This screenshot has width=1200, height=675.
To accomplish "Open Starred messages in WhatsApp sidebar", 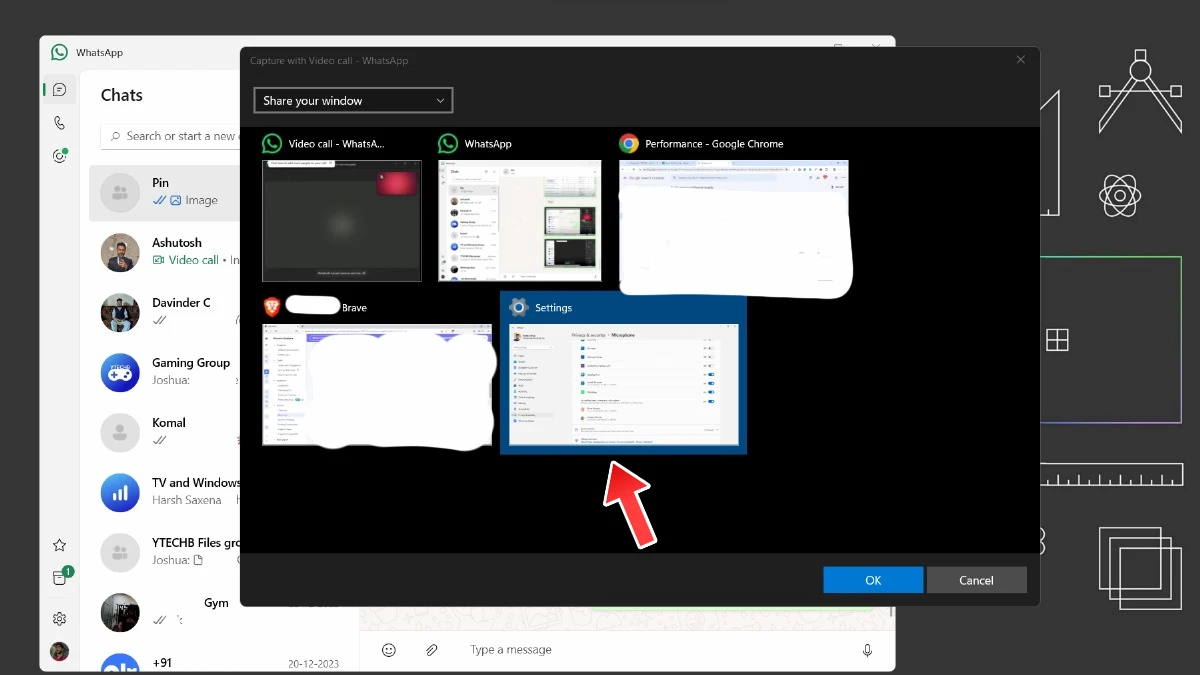I will tap(60, 545).
